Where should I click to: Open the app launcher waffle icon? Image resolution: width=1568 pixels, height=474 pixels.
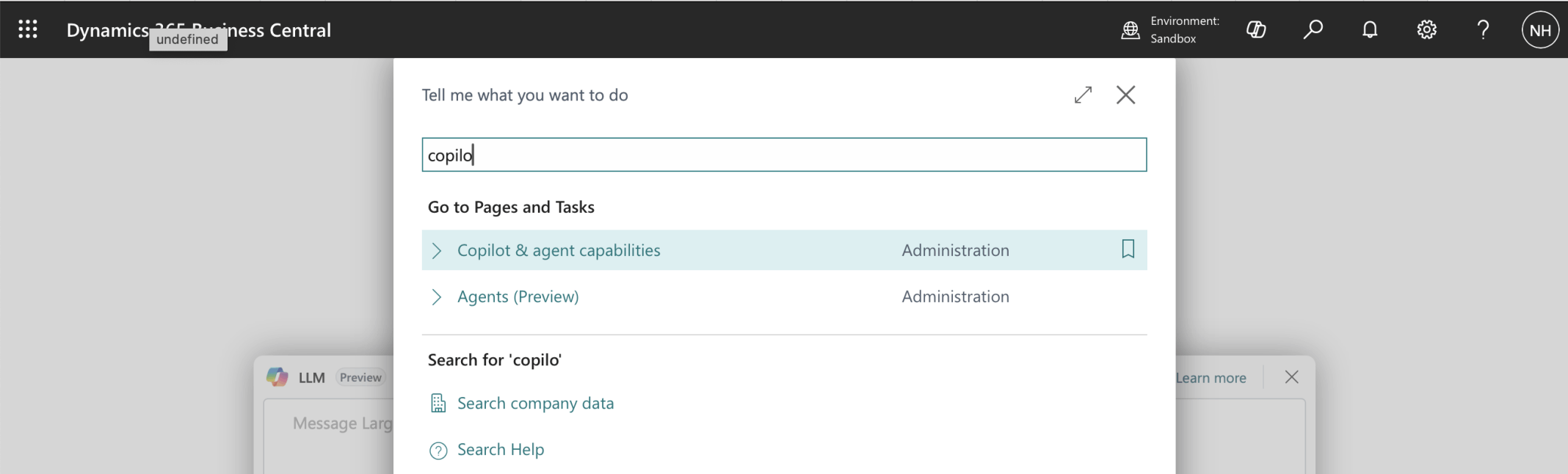click(28, 29)
